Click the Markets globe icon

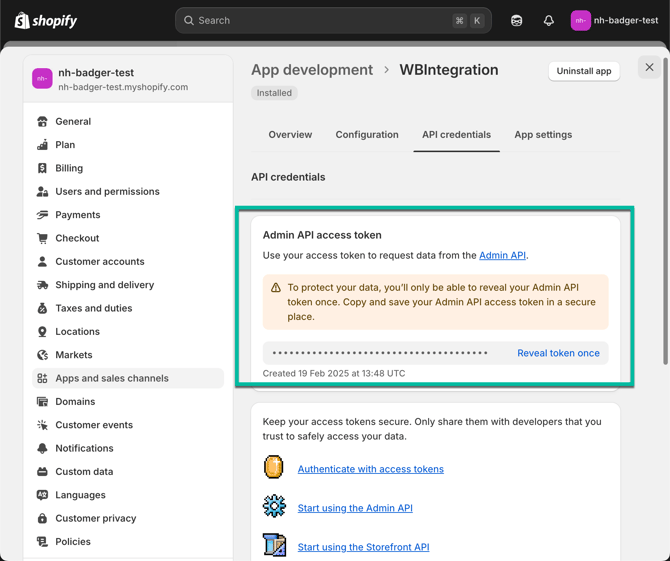point(42,355)
